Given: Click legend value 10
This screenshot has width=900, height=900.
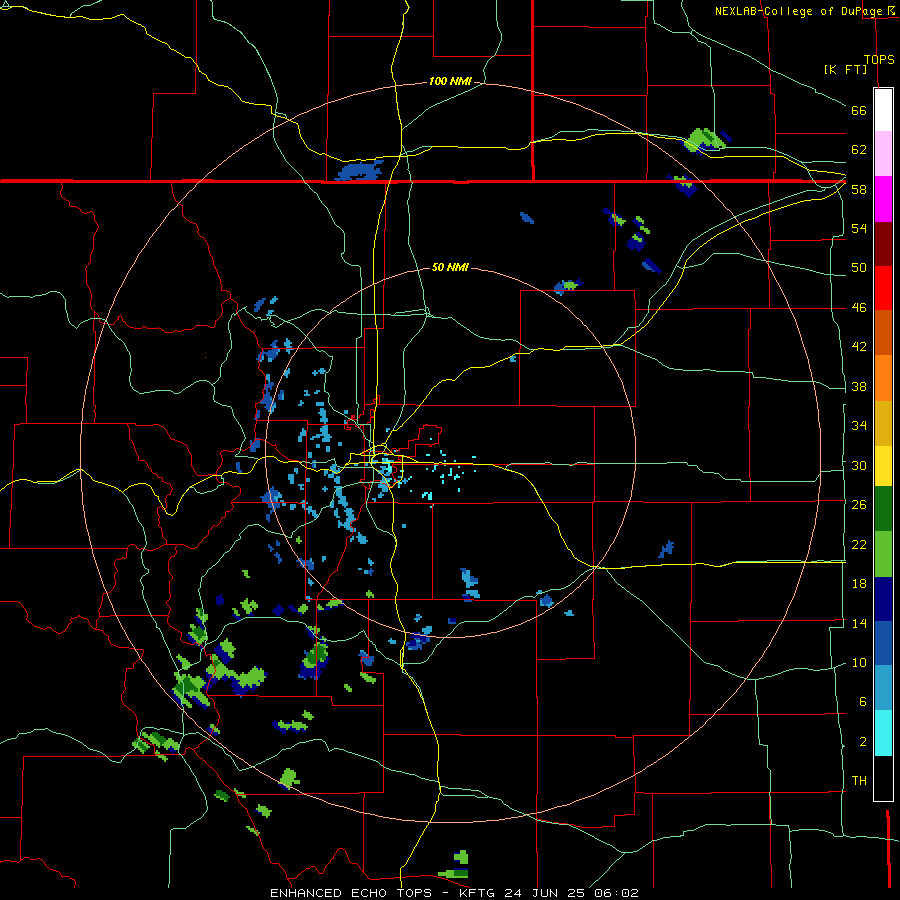Looking at the screenshot, I should pos(859,662).
